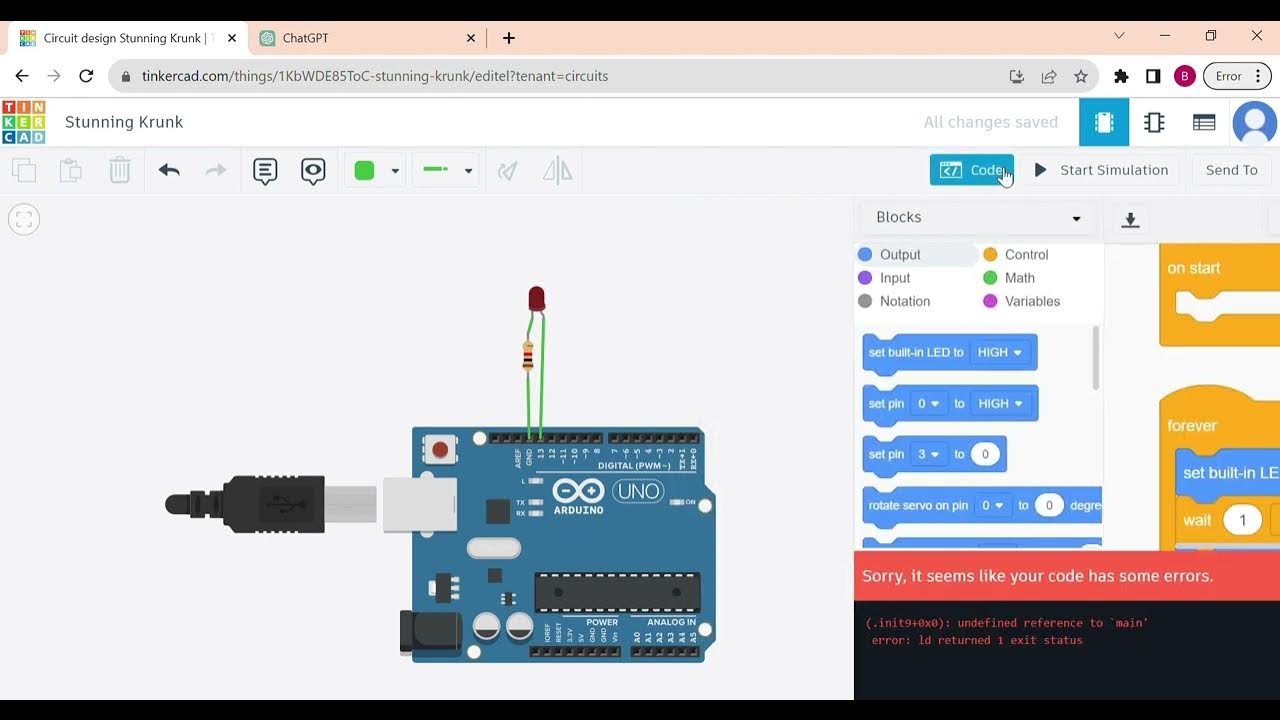Select the on start block
Viewport: 1280px width, 720px height.
1193,268
